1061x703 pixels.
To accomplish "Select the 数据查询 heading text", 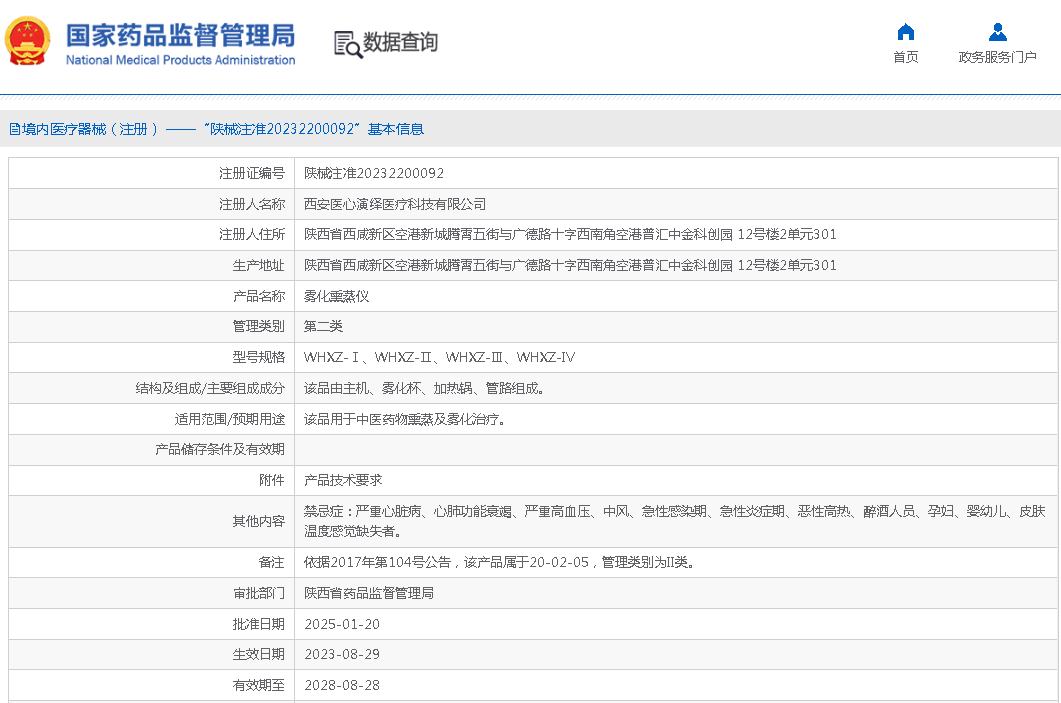I will pos(400,42).
